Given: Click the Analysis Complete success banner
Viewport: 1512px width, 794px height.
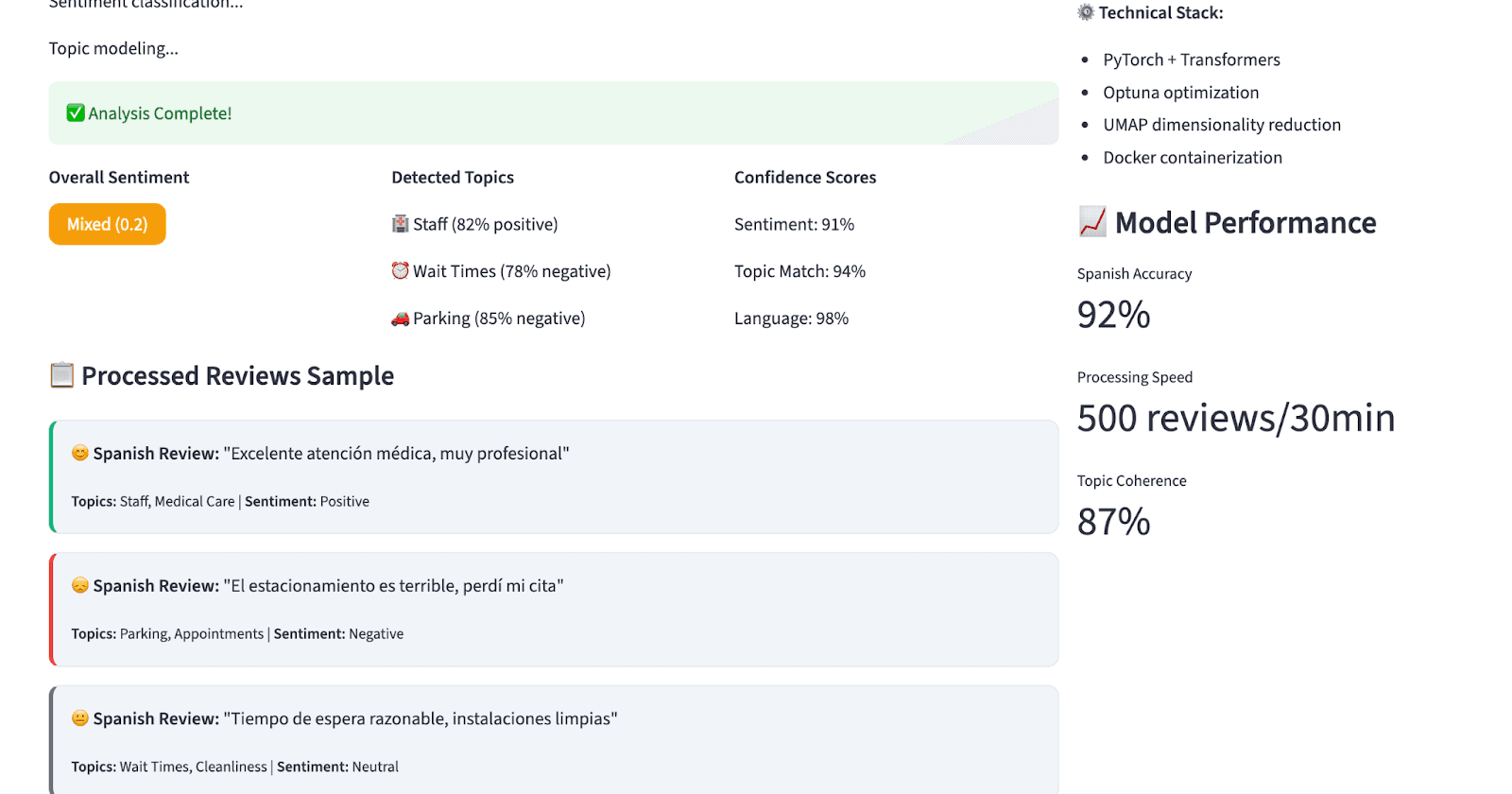Looking at the screenshot, I should (x=553, y=113).
